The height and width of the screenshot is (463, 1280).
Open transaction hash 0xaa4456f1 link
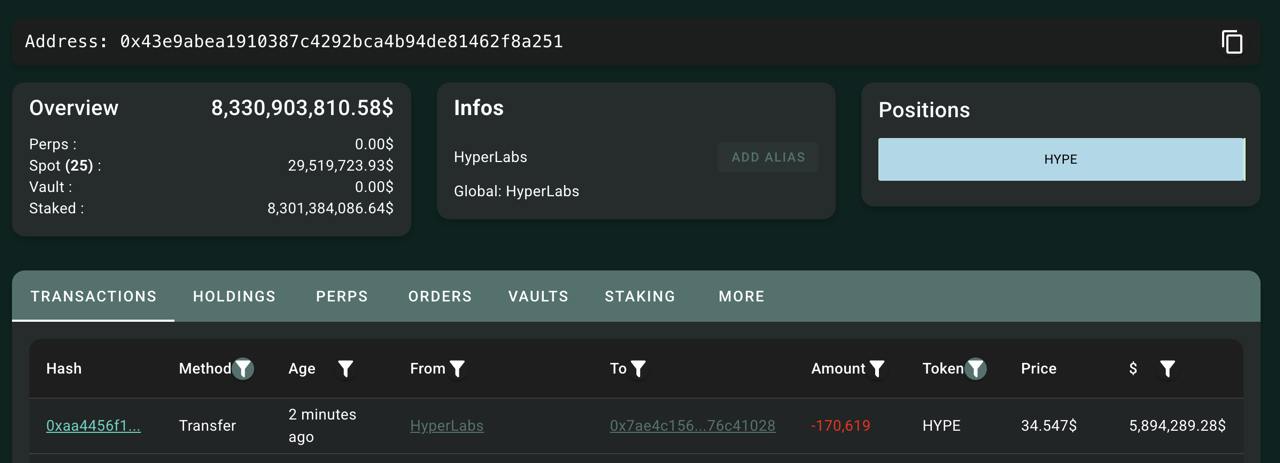click(x=93, y=426)
